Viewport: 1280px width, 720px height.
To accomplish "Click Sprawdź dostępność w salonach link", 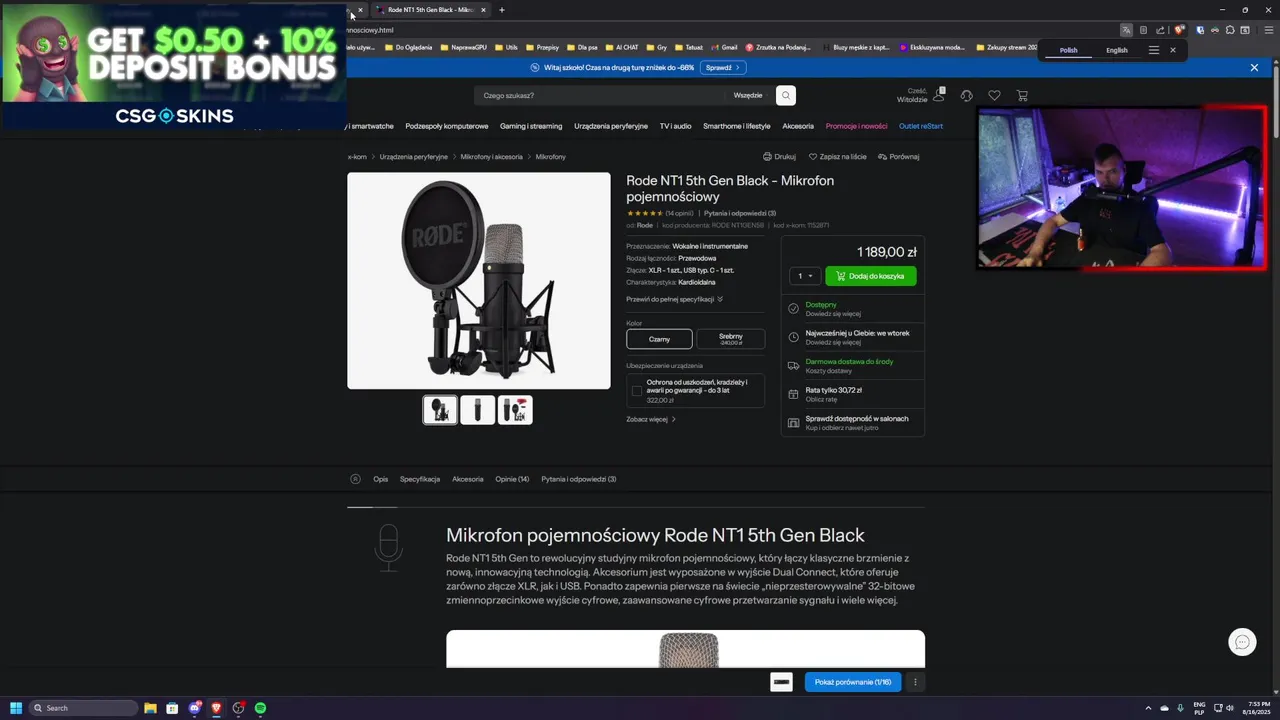I will coord(857,419).
